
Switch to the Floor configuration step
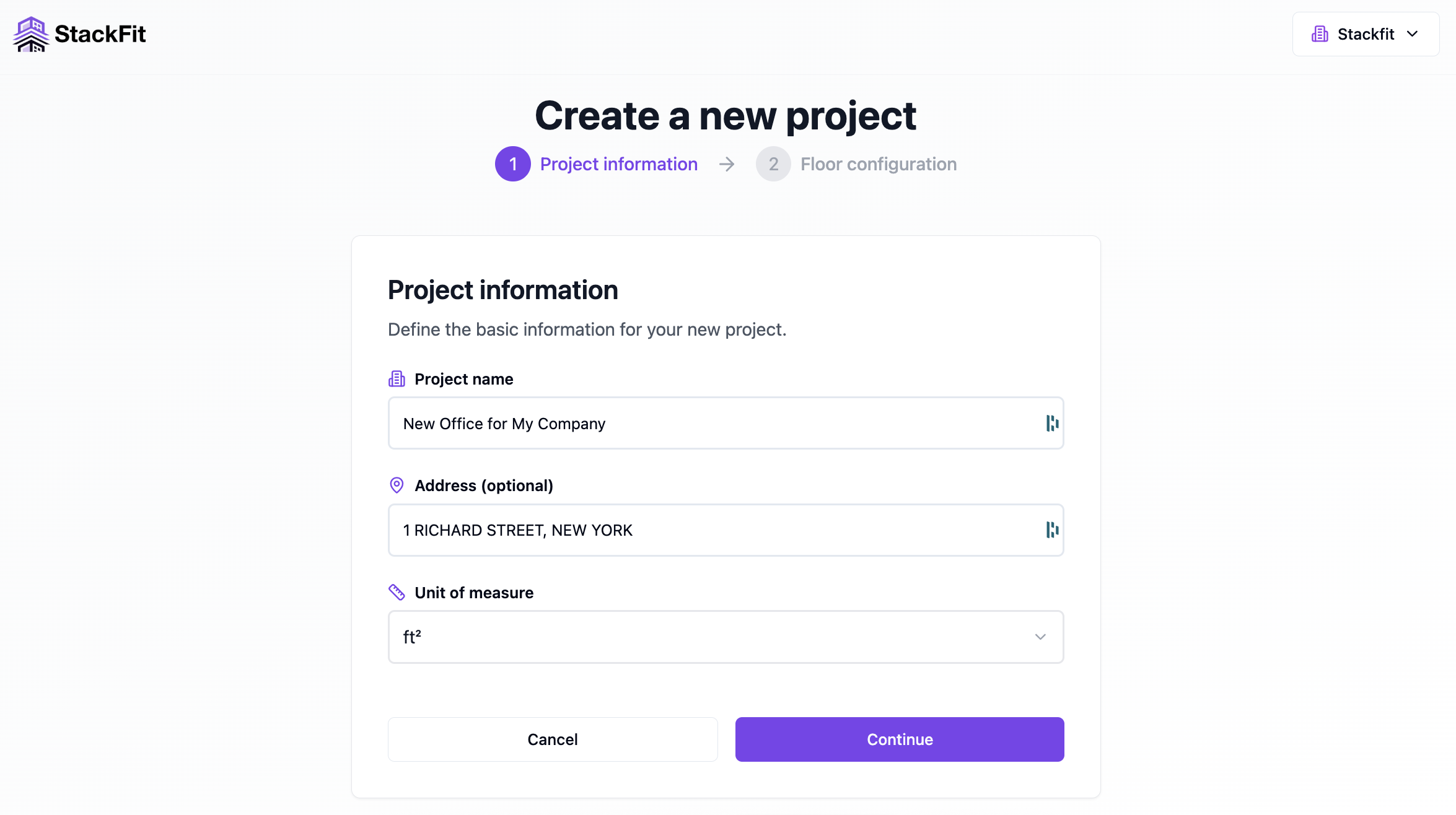point(878,163)
